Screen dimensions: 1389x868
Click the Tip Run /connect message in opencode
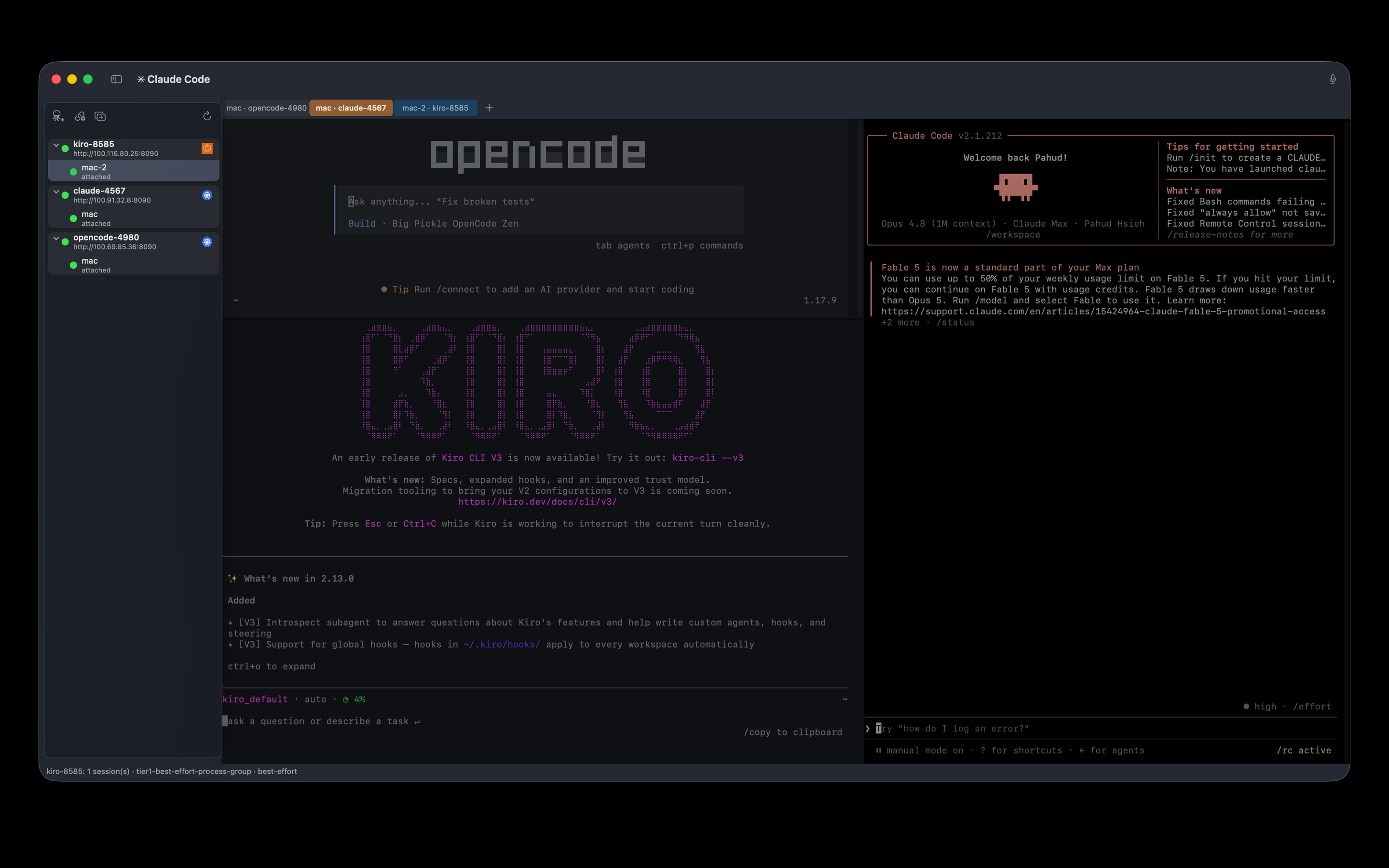coord(537,289)
